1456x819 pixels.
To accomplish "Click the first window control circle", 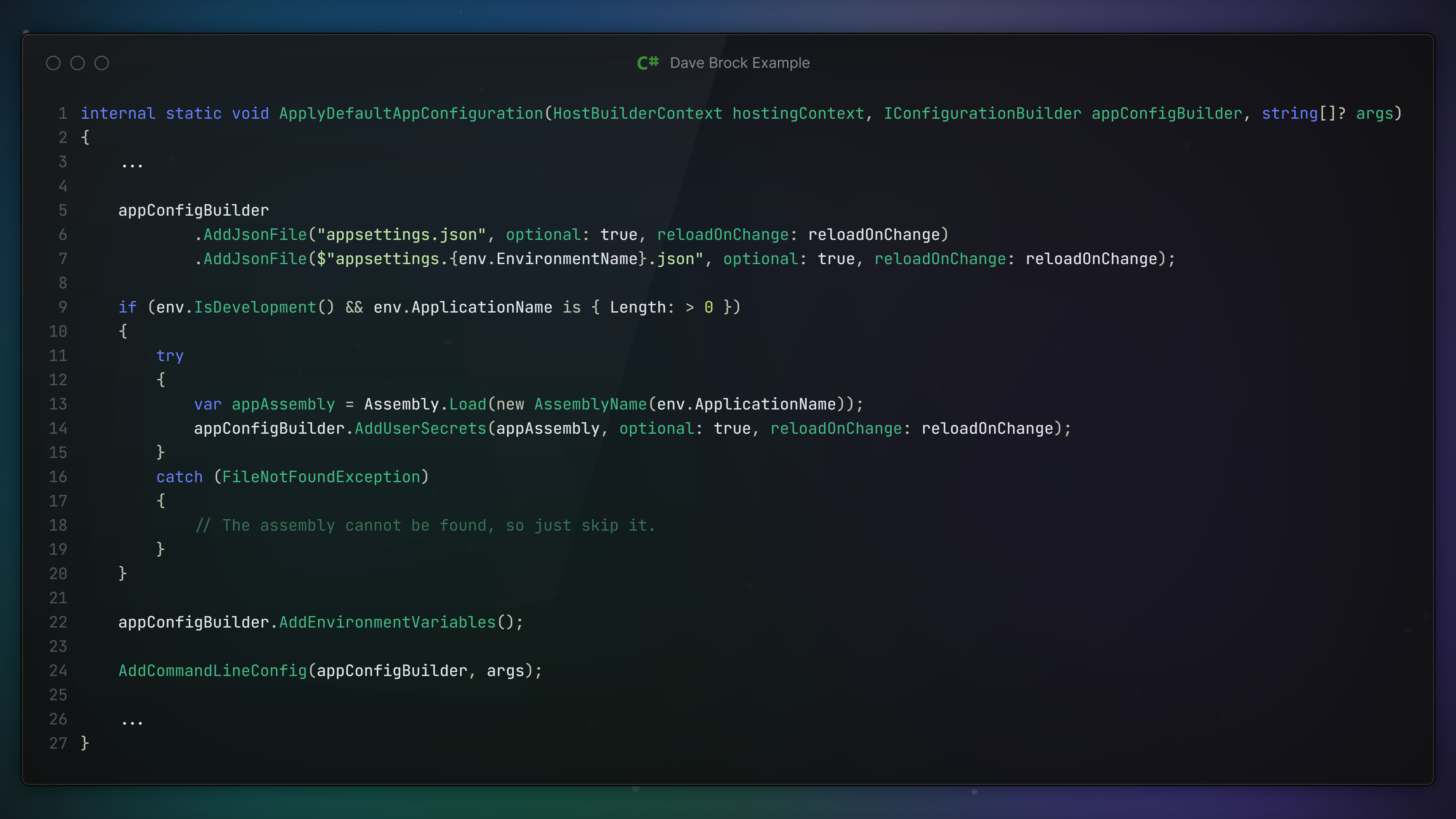I will (53, 63).
